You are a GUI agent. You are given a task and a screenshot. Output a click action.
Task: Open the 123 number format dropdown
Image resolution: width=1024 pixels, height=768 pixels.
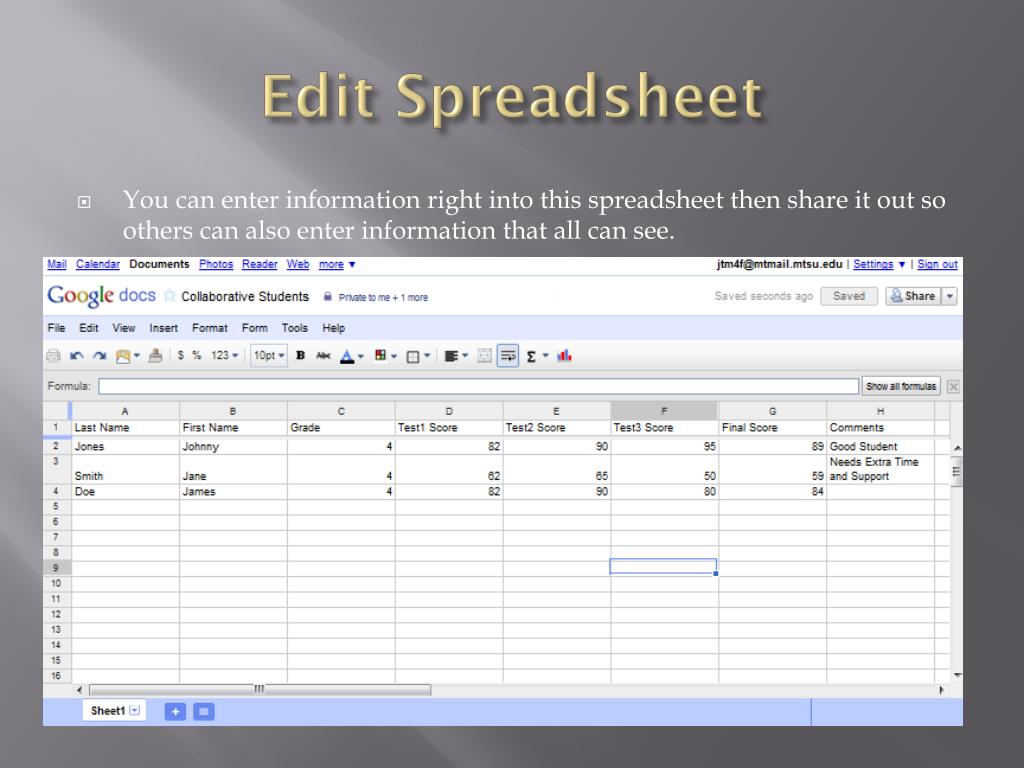224,355
